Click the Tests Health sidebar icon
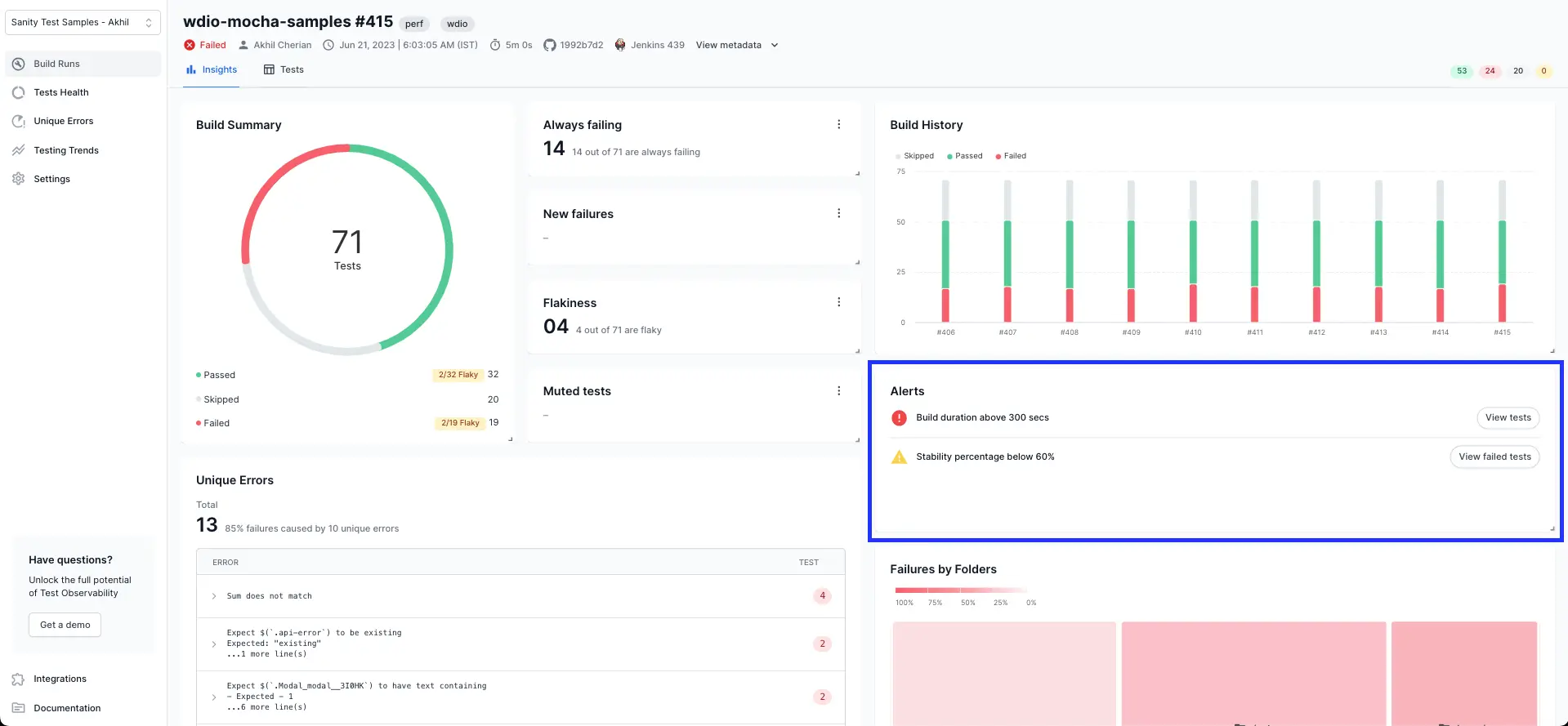This screenshot has height=726, width=1568. (x=19, y=92)
